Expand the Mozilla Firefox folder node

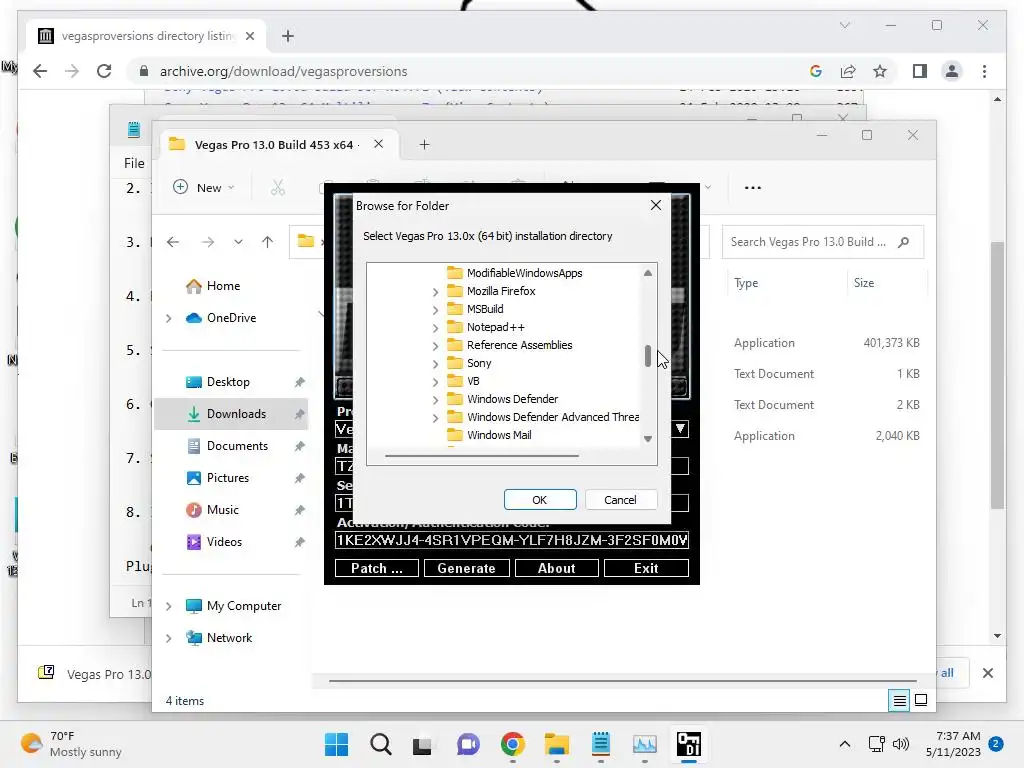[436, 291]
